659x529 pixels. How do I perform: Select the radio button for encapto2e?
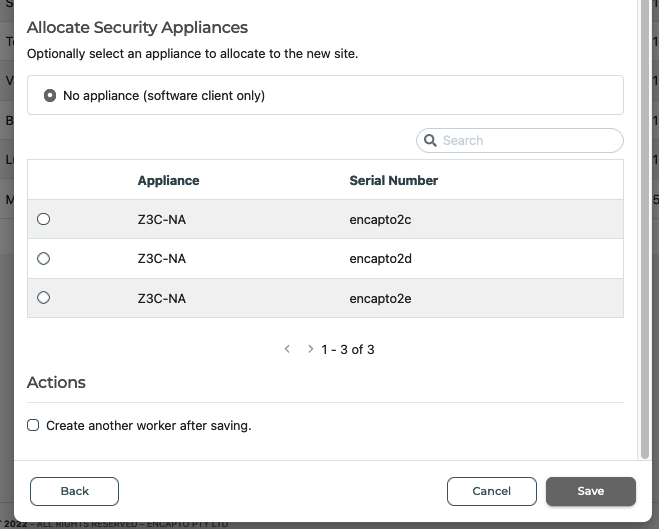[x=43, y=298]
